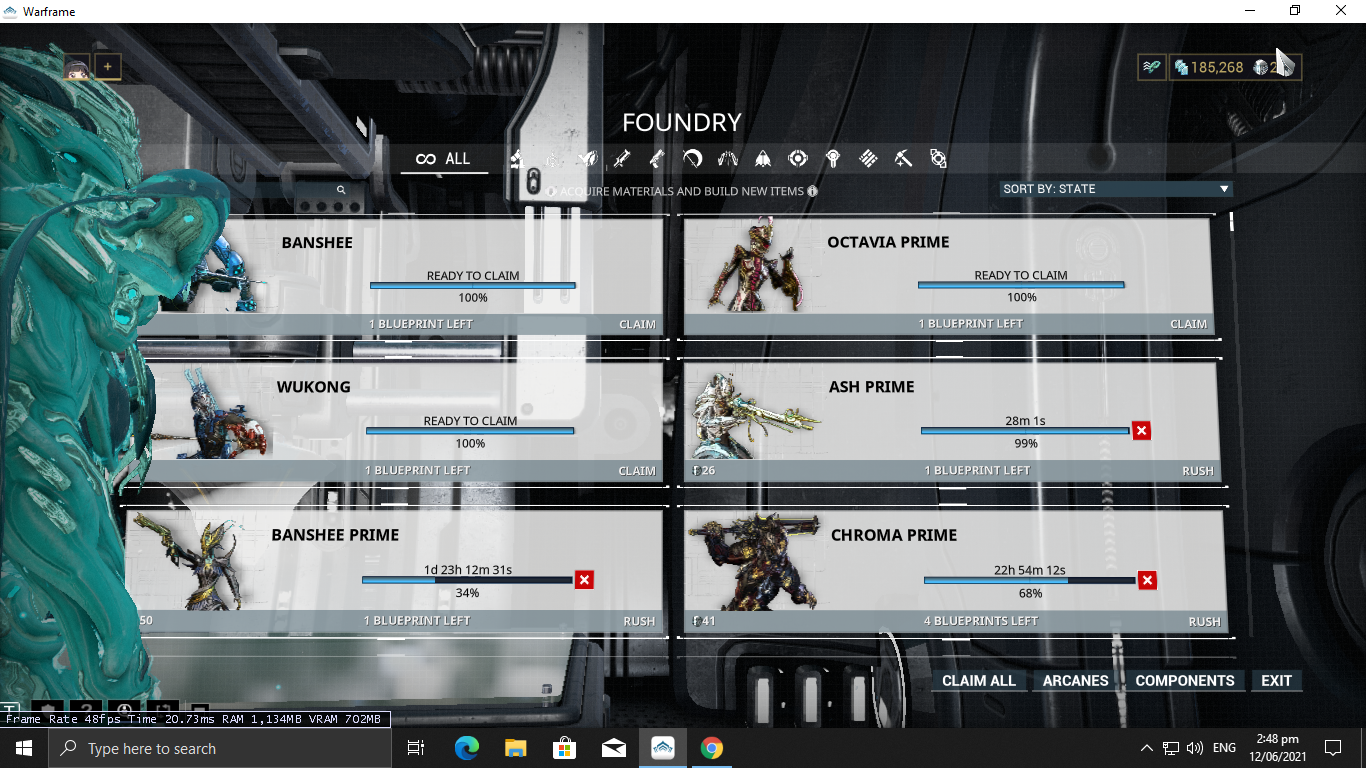Open the pistol-shaped secondary weapons category
Viewport: 1366px width, 768px height.
[657, 158]
